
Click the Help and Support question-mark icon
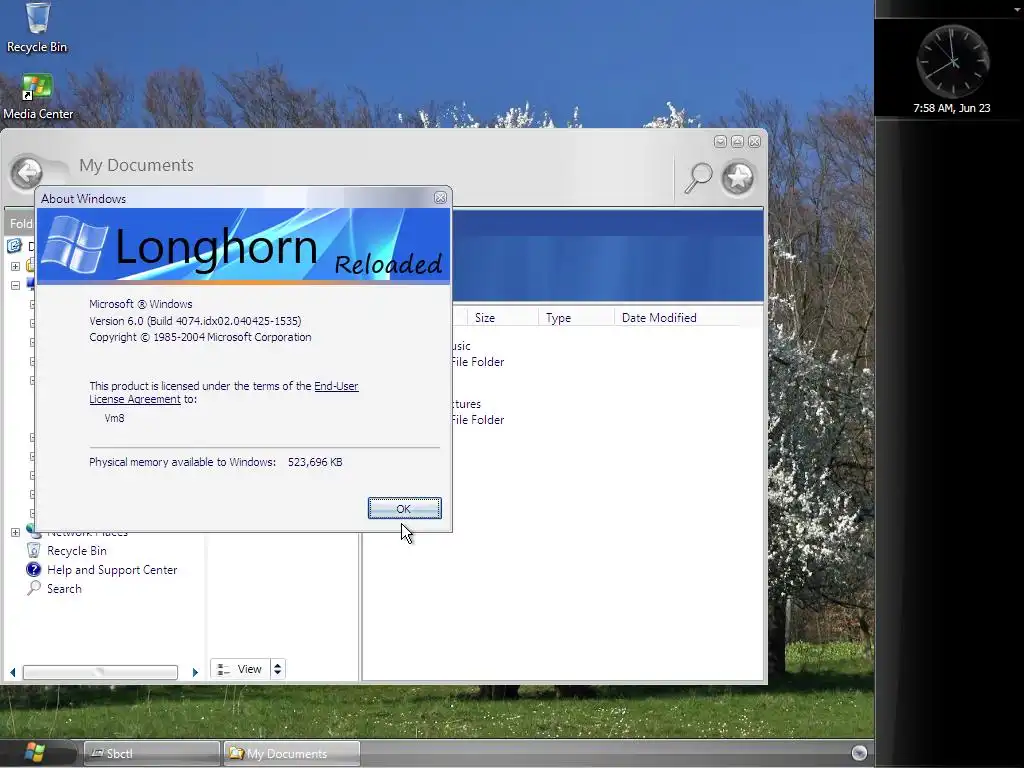click(x=33, y=569)
